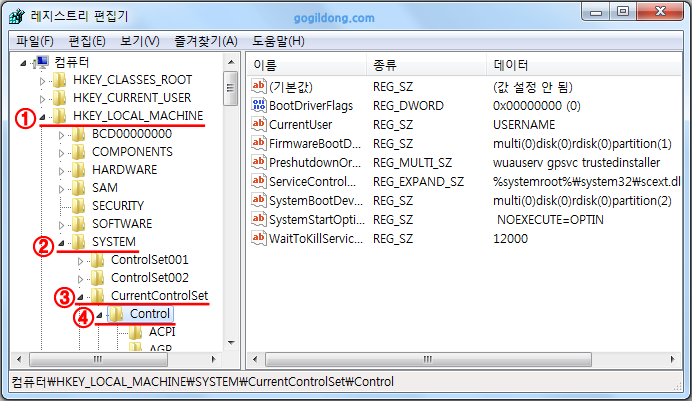
Task: Sort values by 데이터 column header
Action: point(584,65)
